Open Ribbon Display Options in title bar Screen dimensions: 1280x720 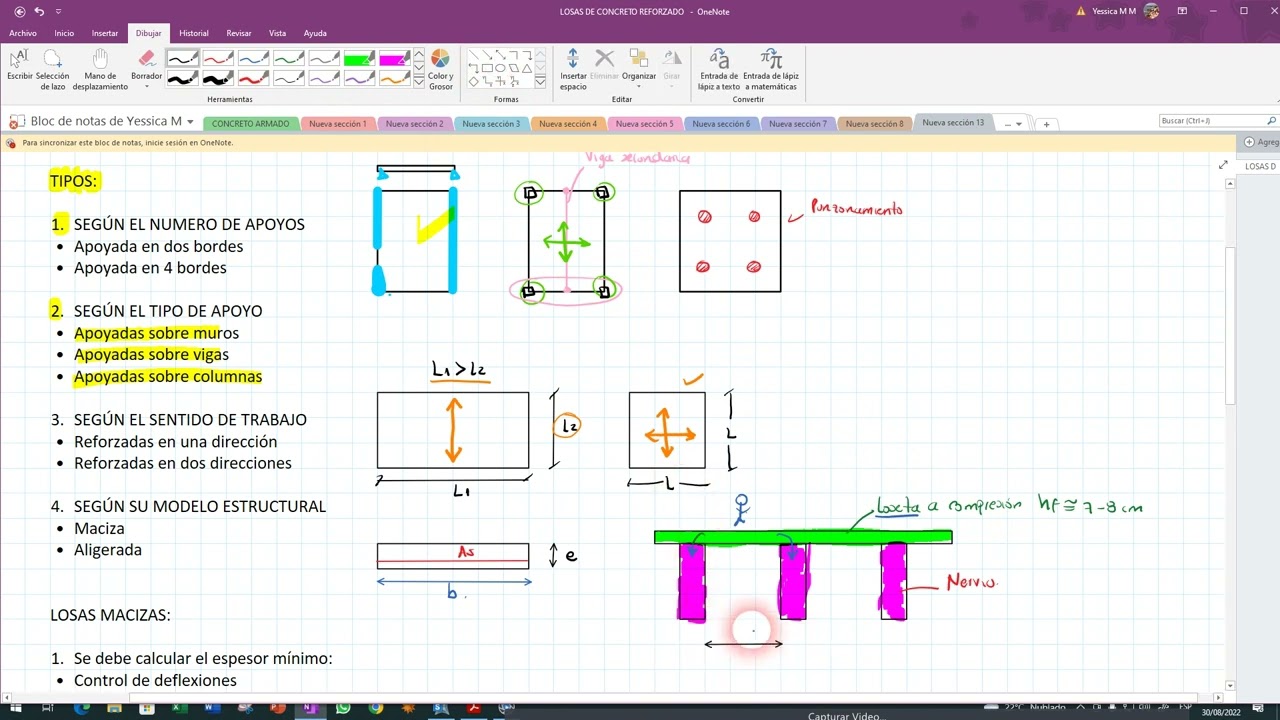pos(1183,11)
